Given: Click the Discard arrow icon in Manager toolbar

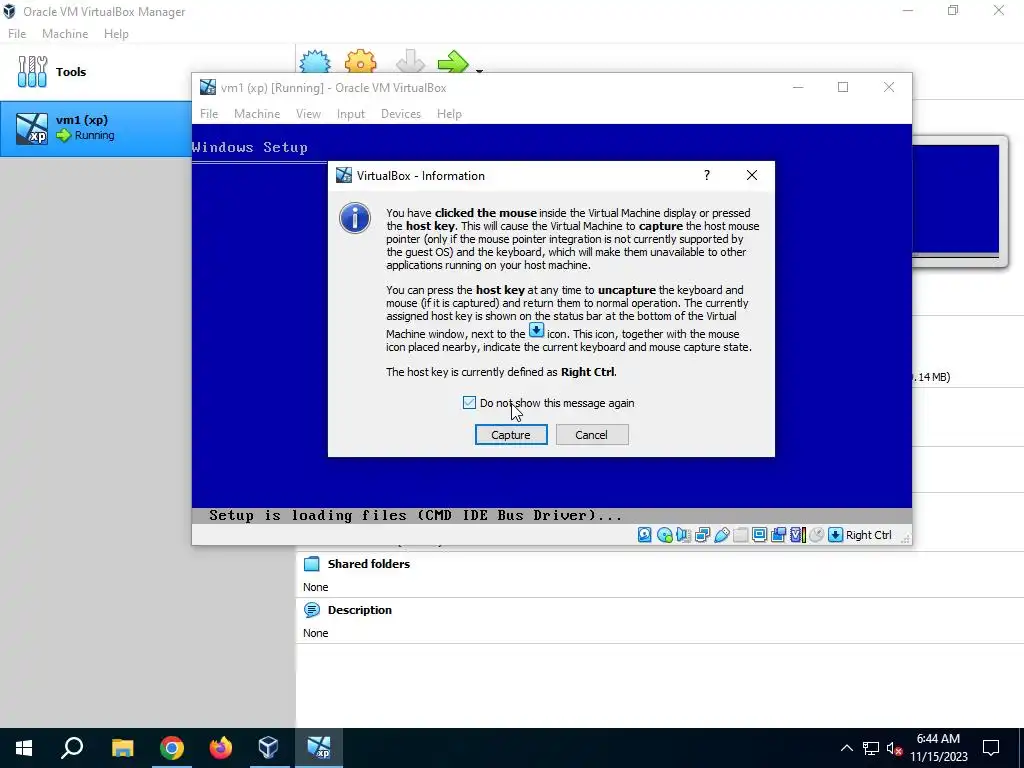Looking at the screenshot, I should [x=410, y=61].
